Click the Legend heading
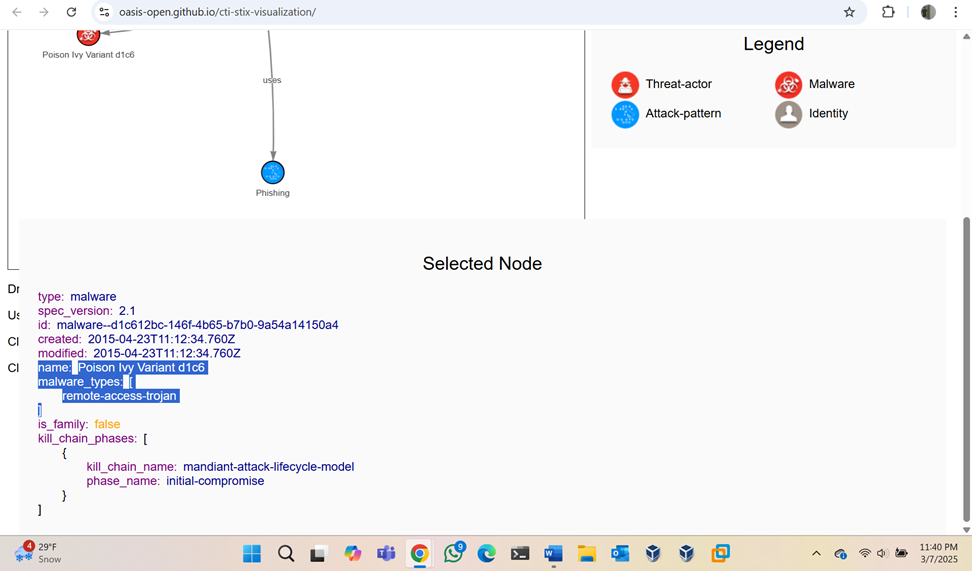This screenshot has height=571, width=972. click(x=774, y=44)
